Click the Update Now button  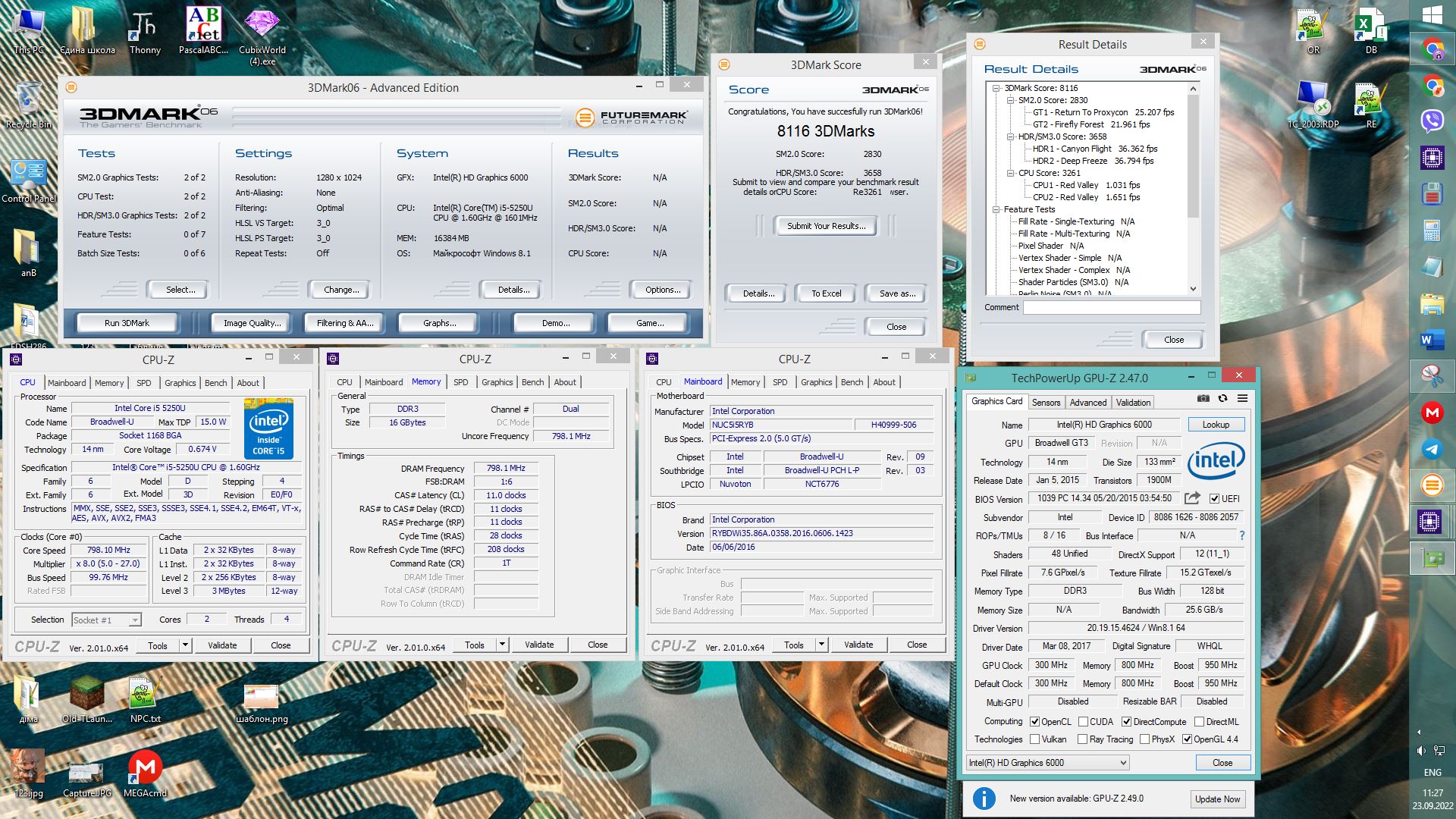tap(1217, 799)
